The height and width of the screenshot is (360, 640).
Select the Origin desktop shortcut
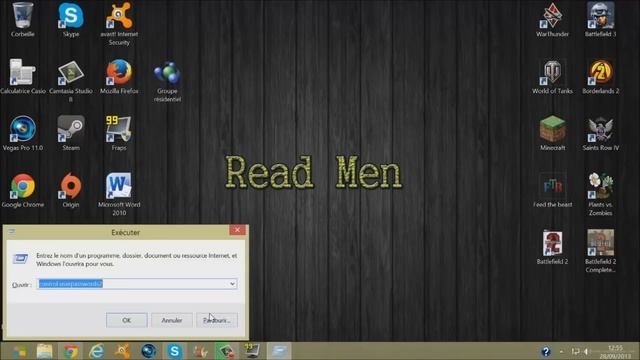71,190
